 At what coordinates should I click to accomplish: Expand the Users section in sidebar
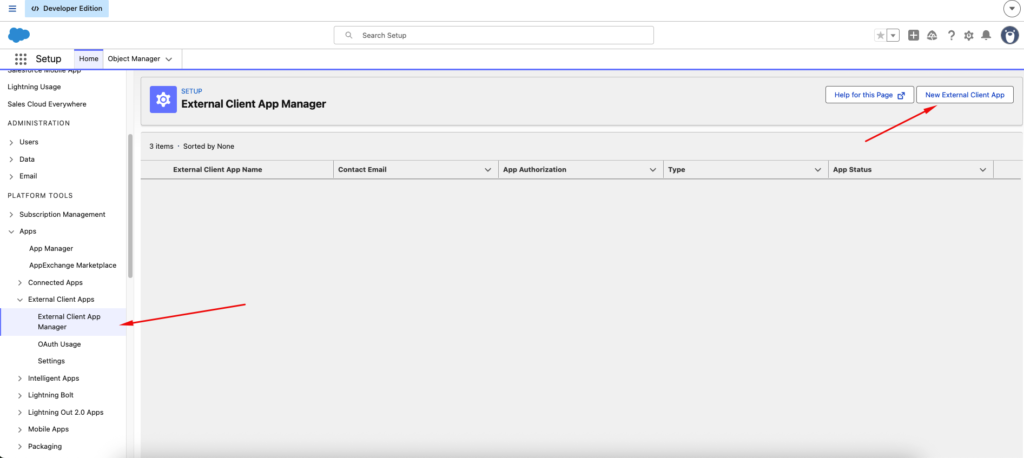click(11, 142)
